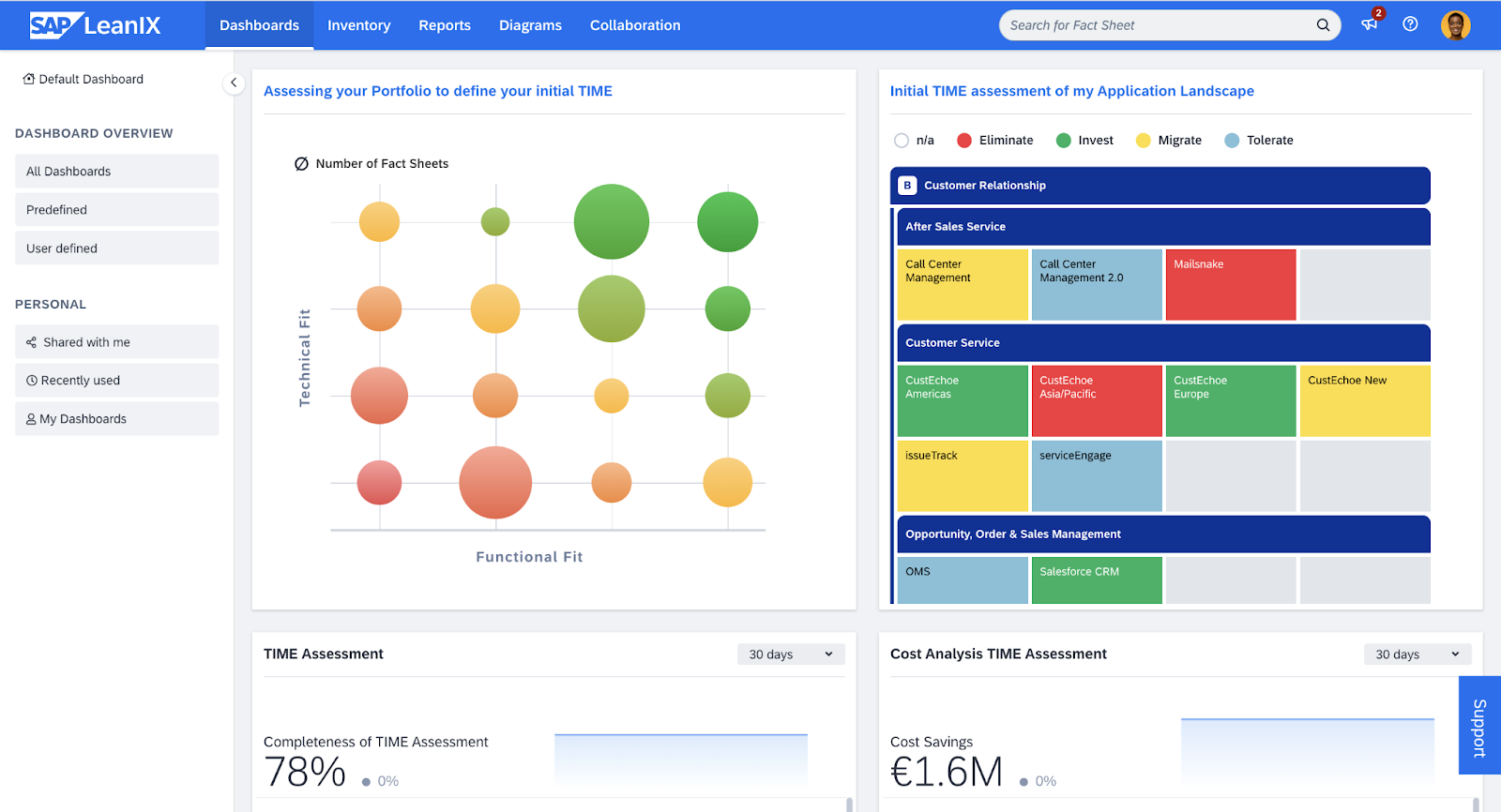This screenshot has width=1501, height=812.
Task: Select the Mailsnake tile
Action: pos(1231,285)
